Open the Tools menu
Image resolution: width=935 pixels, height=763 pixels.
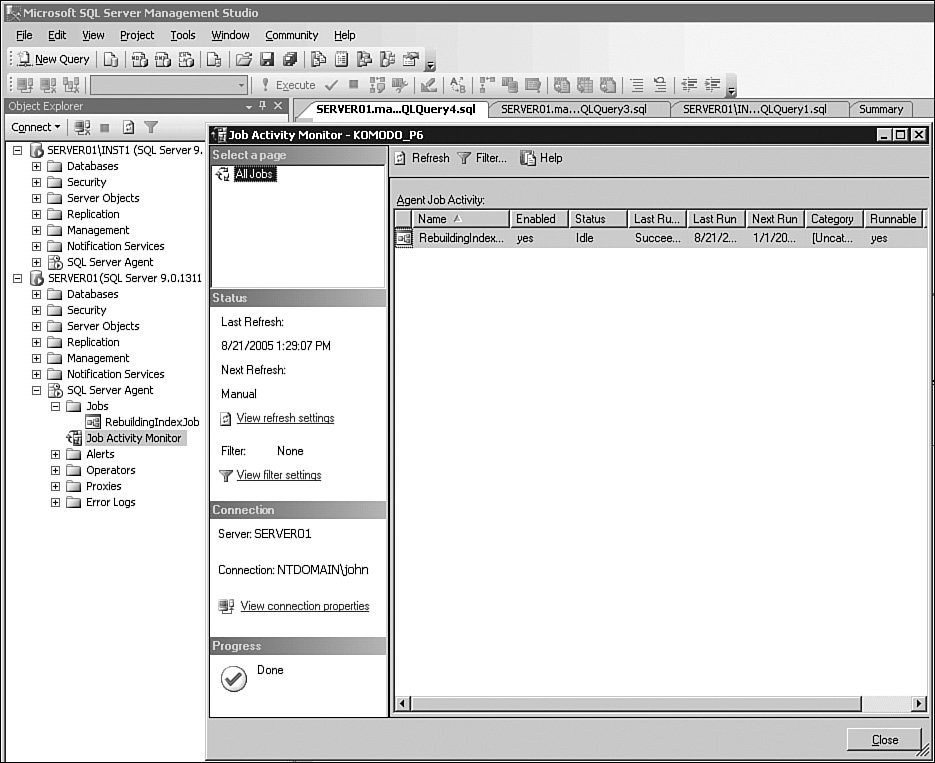tap(182, 35)
